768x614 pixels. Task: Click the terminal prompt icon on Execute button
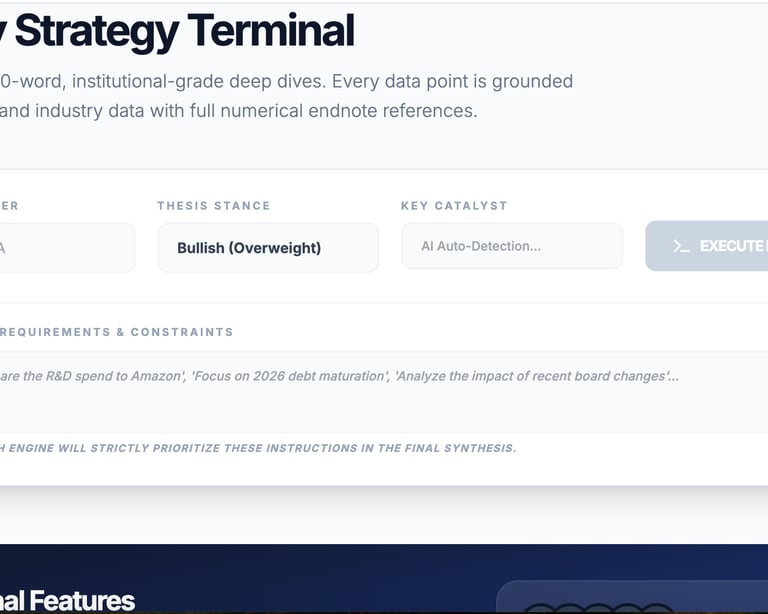pos(681,246)
